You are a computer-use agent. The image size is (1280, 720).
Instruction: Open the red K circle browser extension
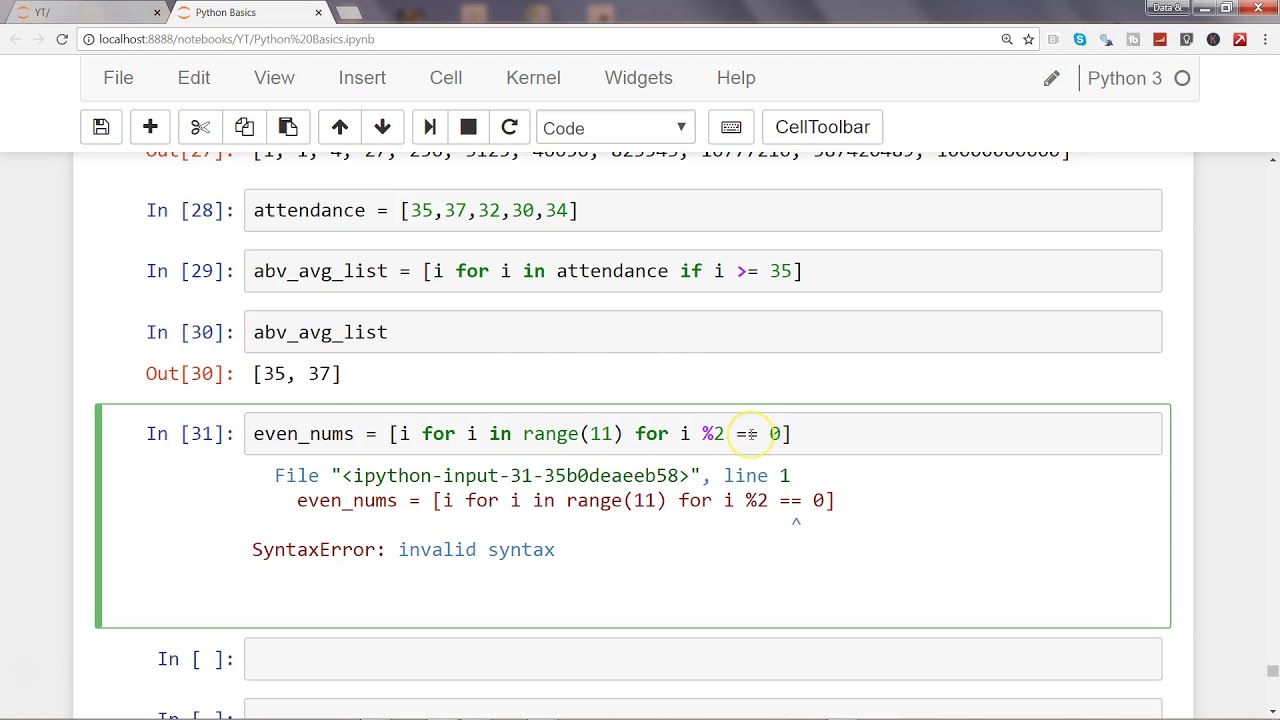1213,39
